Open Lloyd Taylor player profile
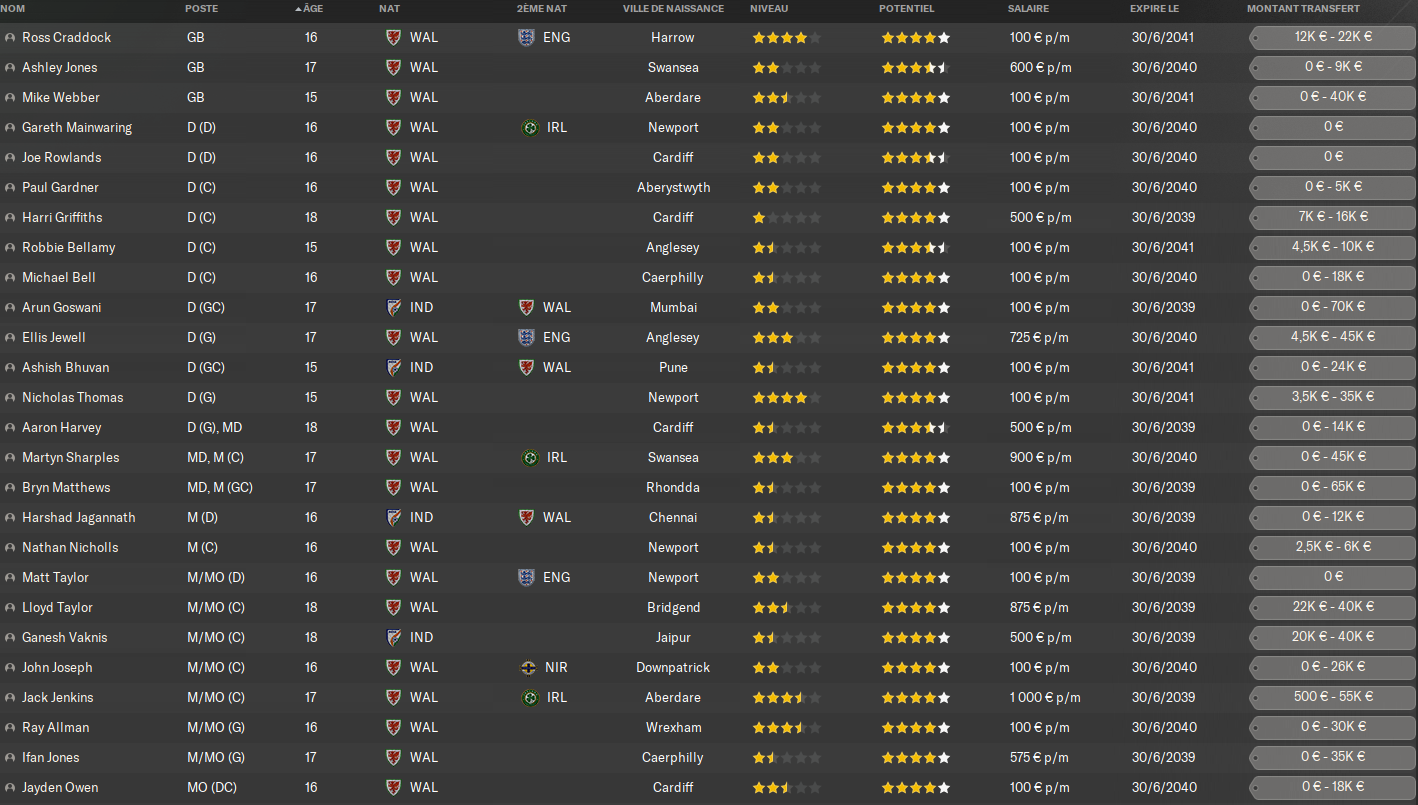 click(x=57, y=607)
